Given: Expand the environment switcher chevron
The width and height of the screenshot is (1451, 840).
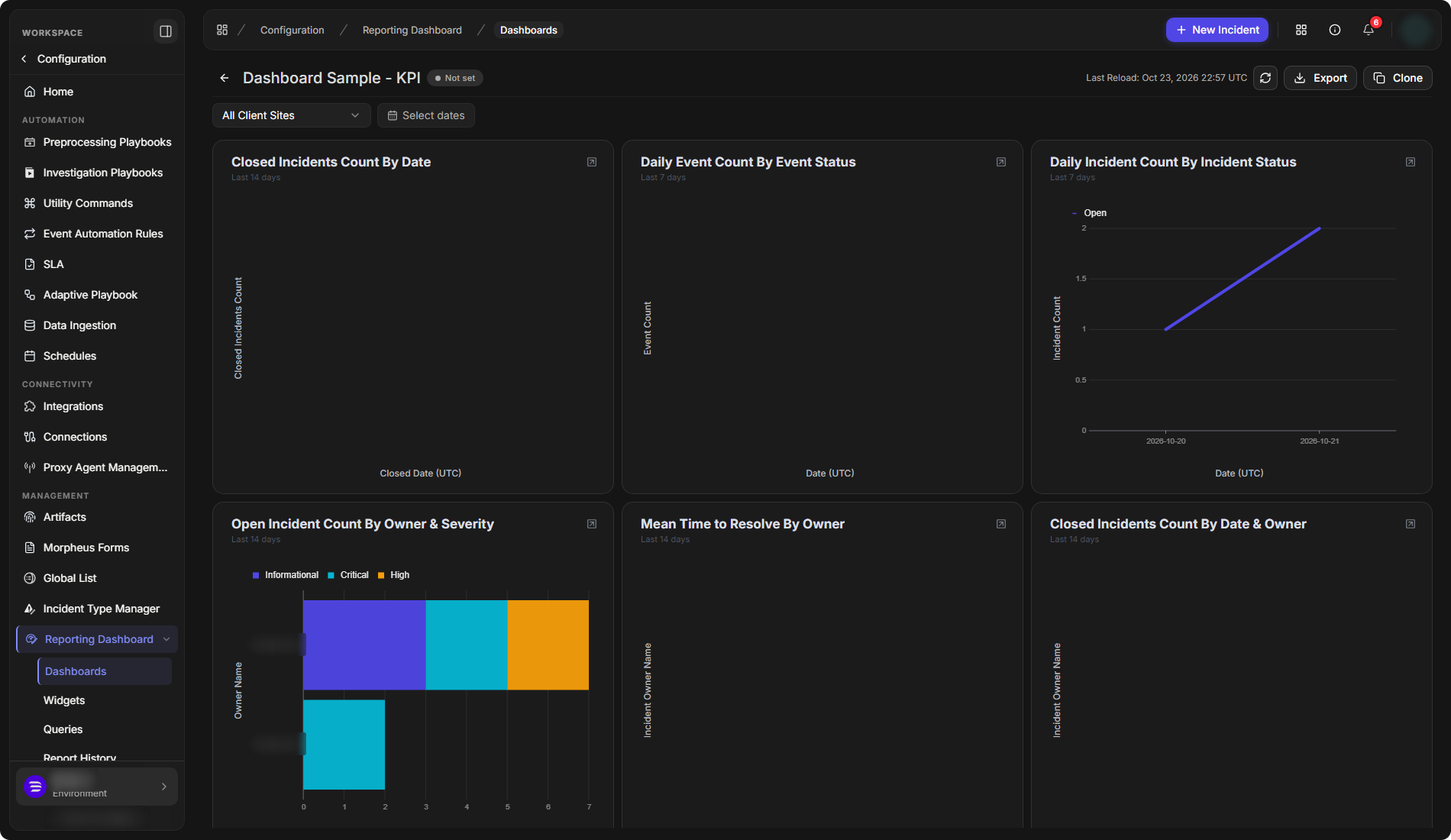Looking at the screenshot, I should (x=164, y=787).
